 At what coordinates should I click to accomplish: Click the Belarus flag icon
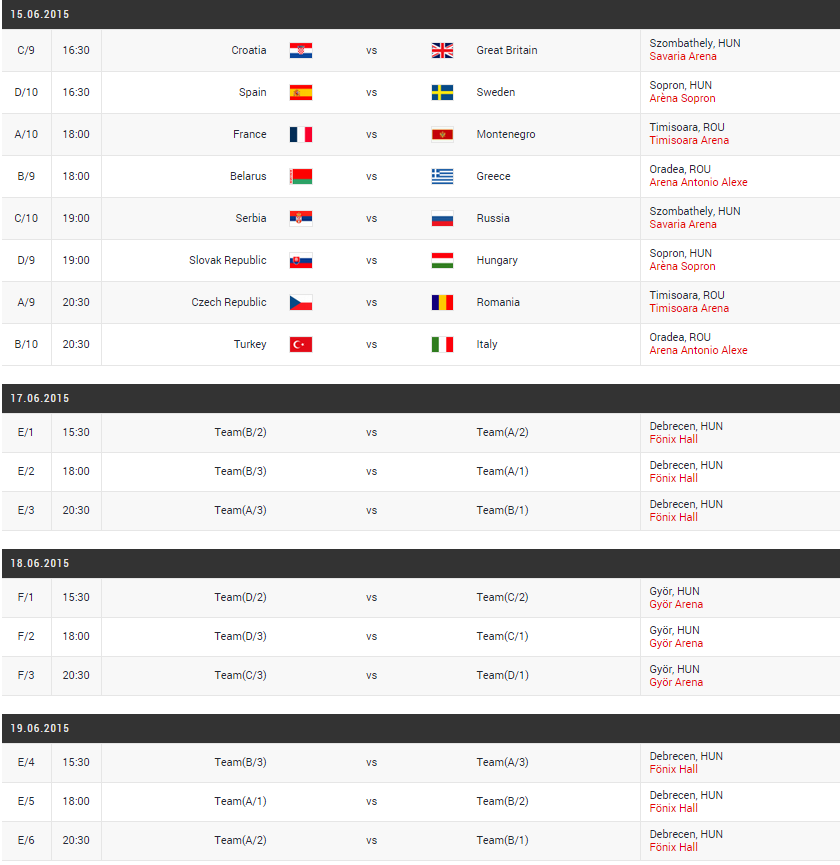[301, 176]
